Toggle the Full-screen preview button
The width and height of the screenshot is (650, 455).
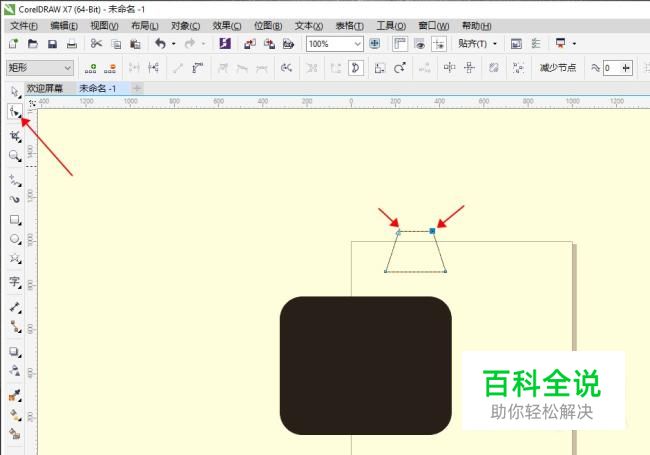(375, 44)
